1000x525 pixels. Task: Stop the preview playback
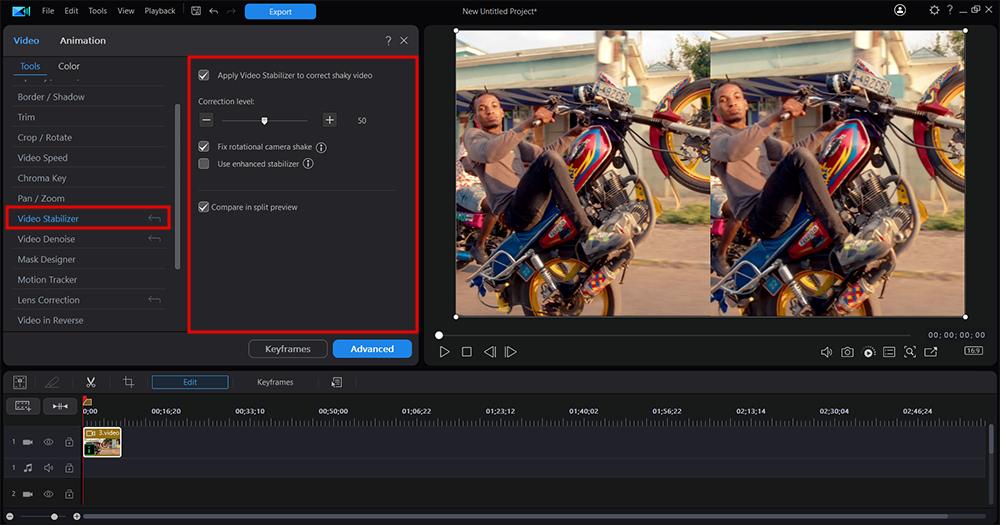467,352
